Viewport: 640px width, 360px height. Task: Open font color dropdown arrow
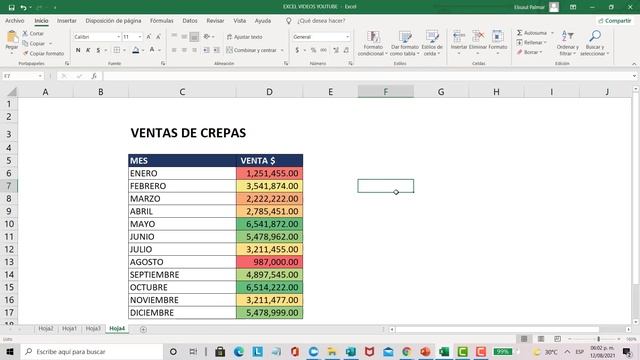click(160, 50)
